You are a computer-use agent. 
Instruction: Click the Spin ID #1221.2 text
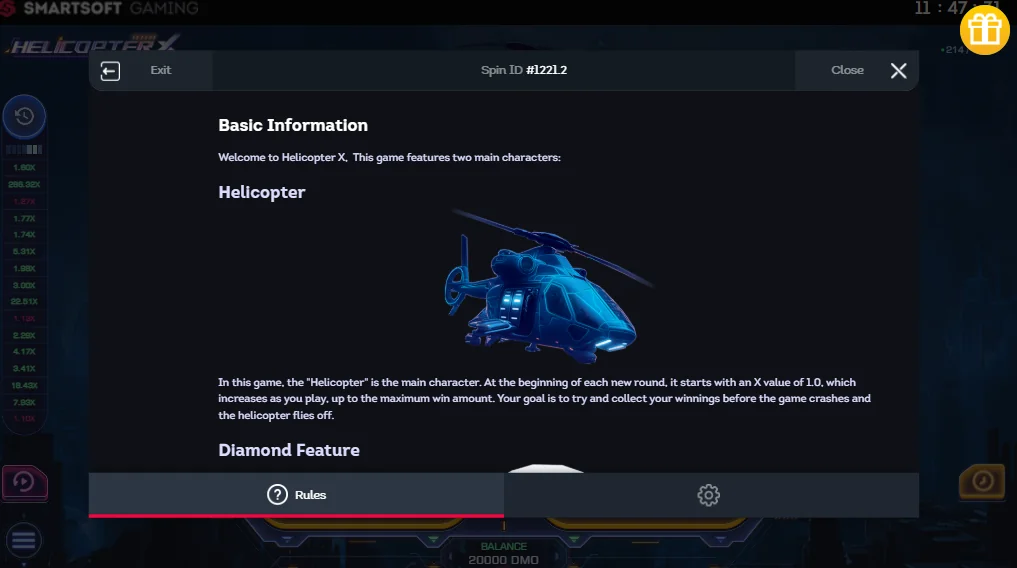(x=524, y=70)
